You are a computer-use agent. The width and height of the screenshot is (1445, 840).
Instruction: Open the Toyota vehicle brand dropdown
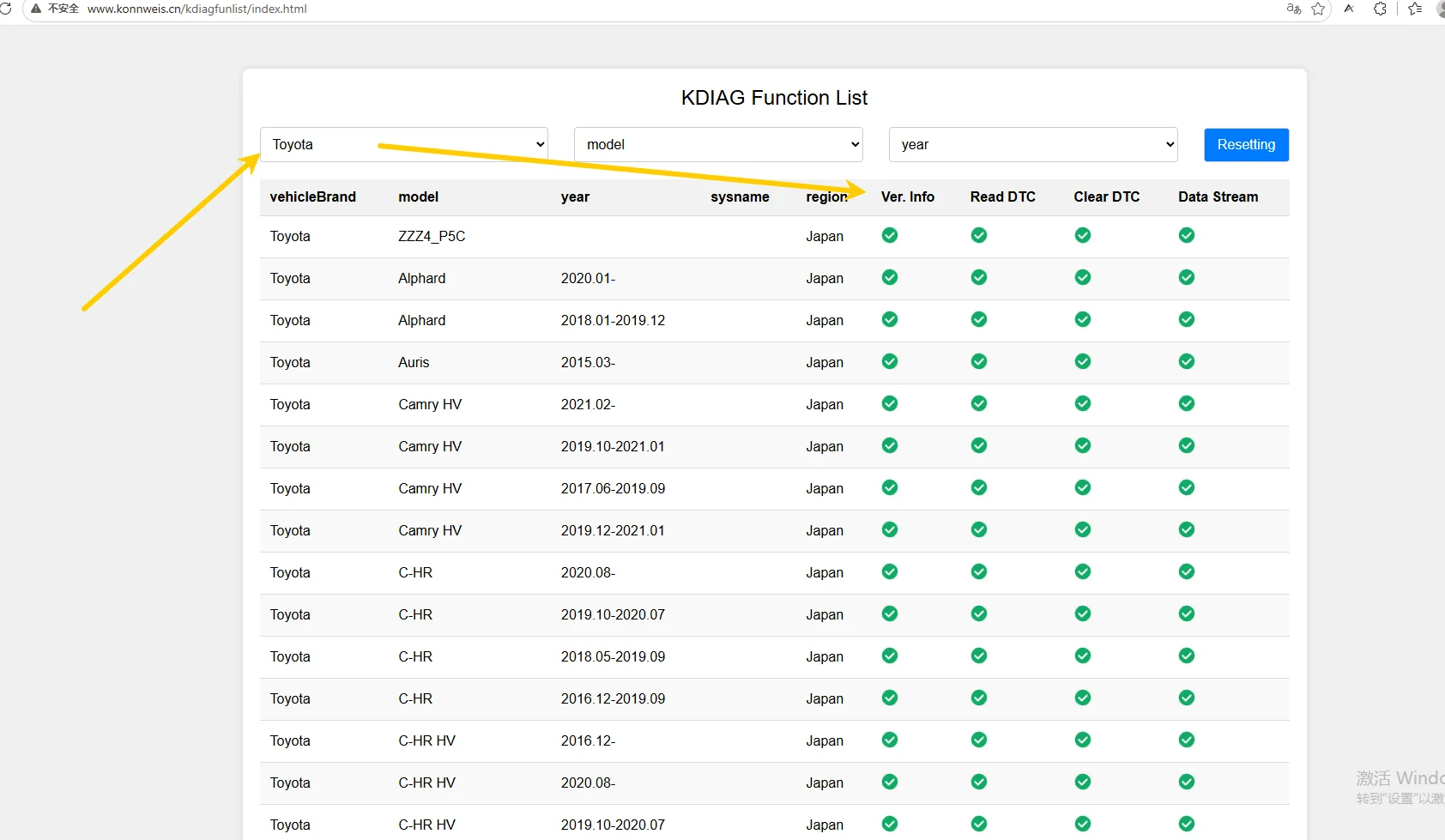(x=404, y=144)
